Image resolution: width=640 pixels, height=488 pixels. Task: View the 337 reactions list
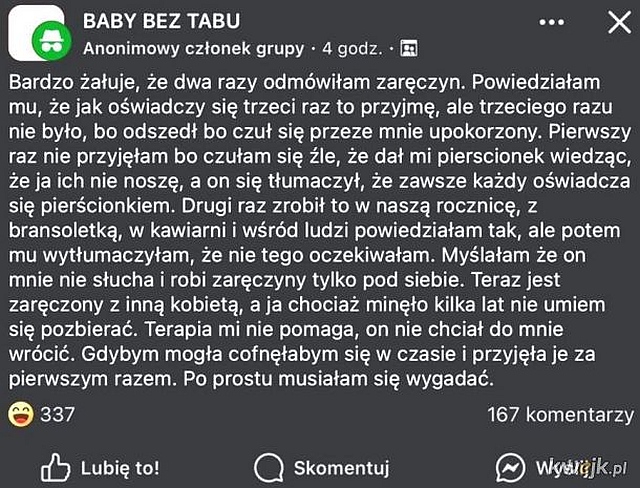[57, 414]
